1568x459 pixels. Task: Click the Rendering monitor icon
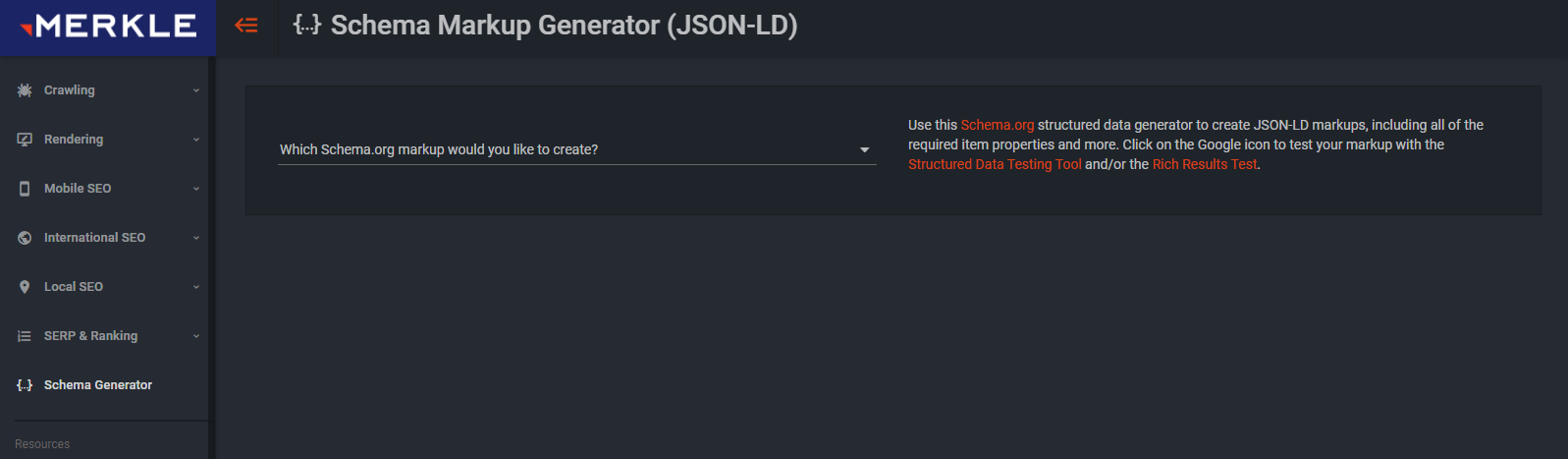[x=25, y=140]
